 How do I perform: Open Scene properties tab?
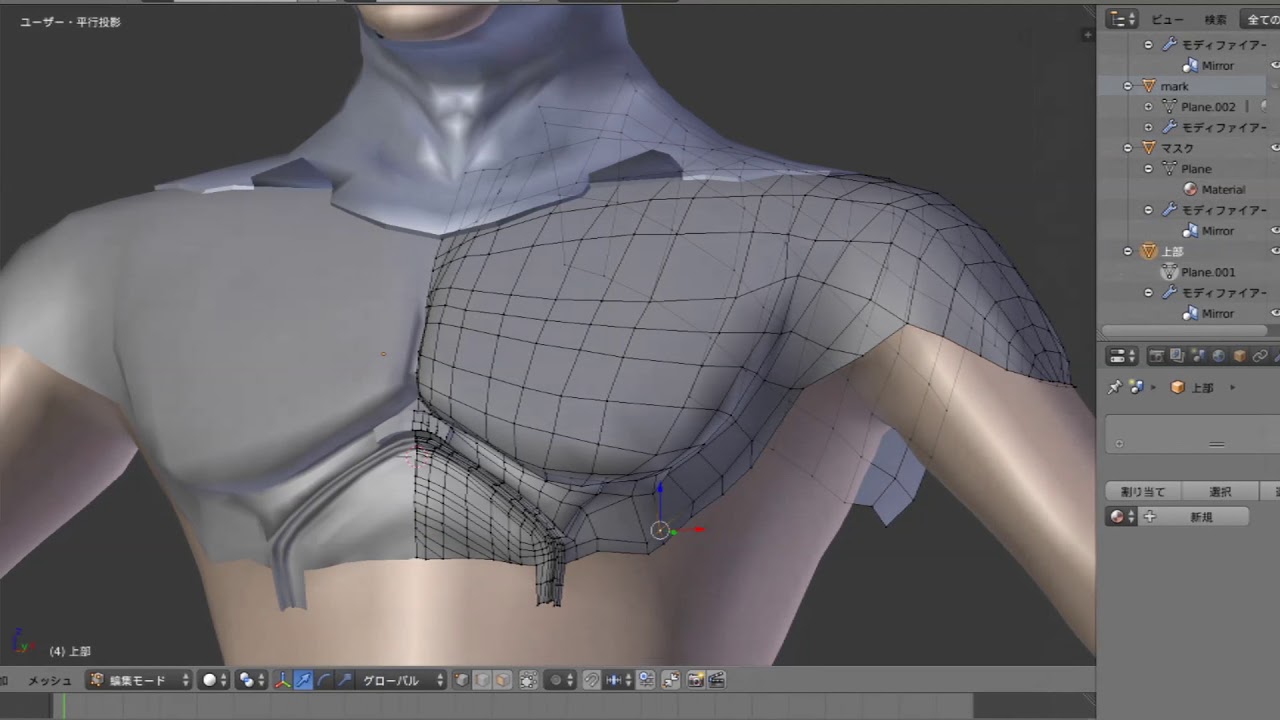point(1198,356)
